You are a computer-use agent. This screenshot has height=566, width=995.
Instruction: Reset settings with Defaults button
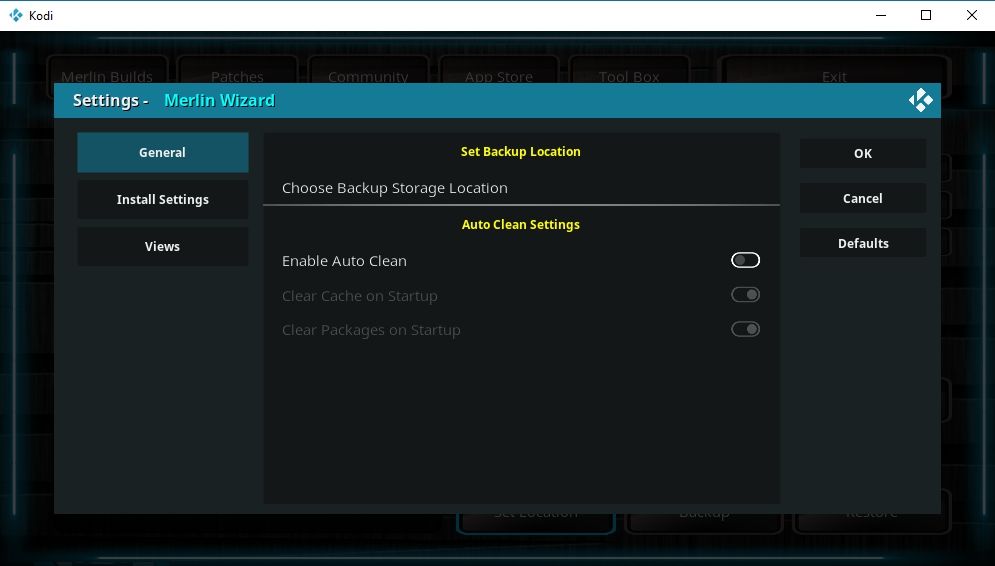862,243
